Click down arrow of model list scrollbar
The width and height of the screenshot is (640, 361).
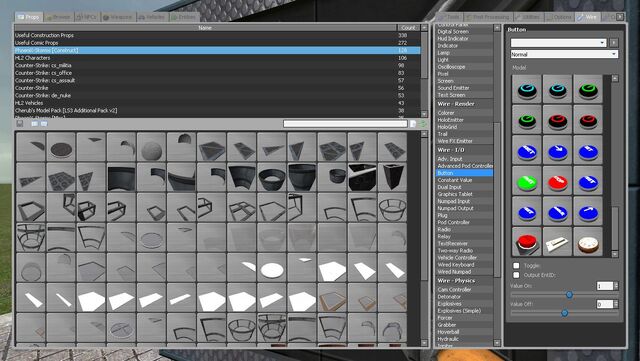tap(615, 254)
